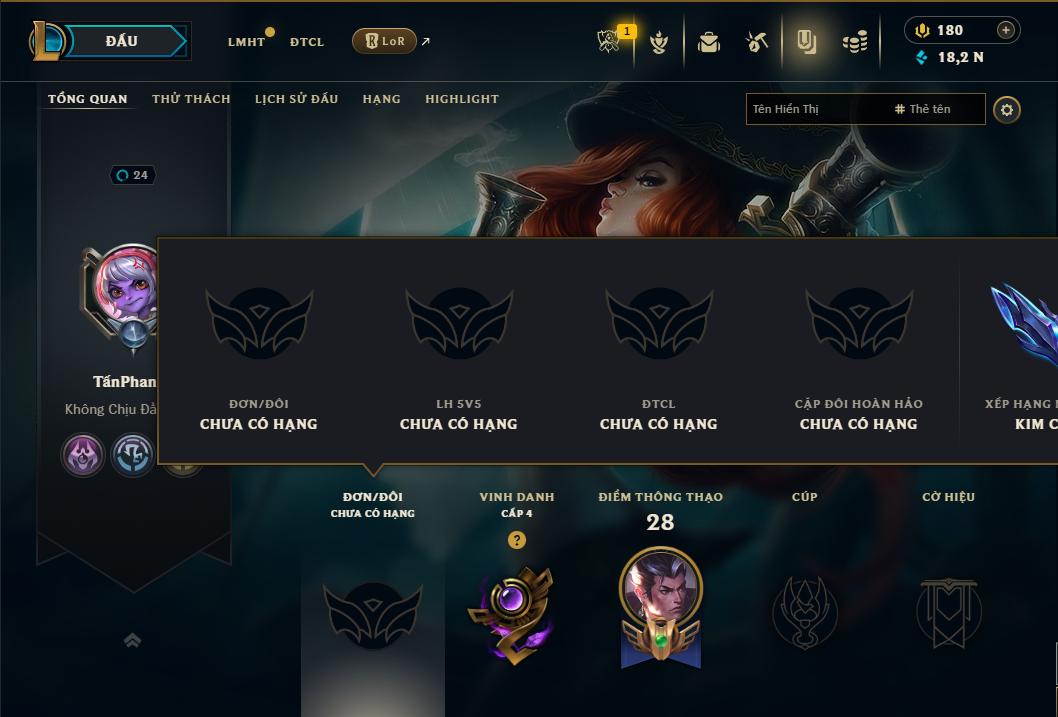Launch LoR via the LoR button
Screen dimensions: 1058x717
(x=384, y=41)
